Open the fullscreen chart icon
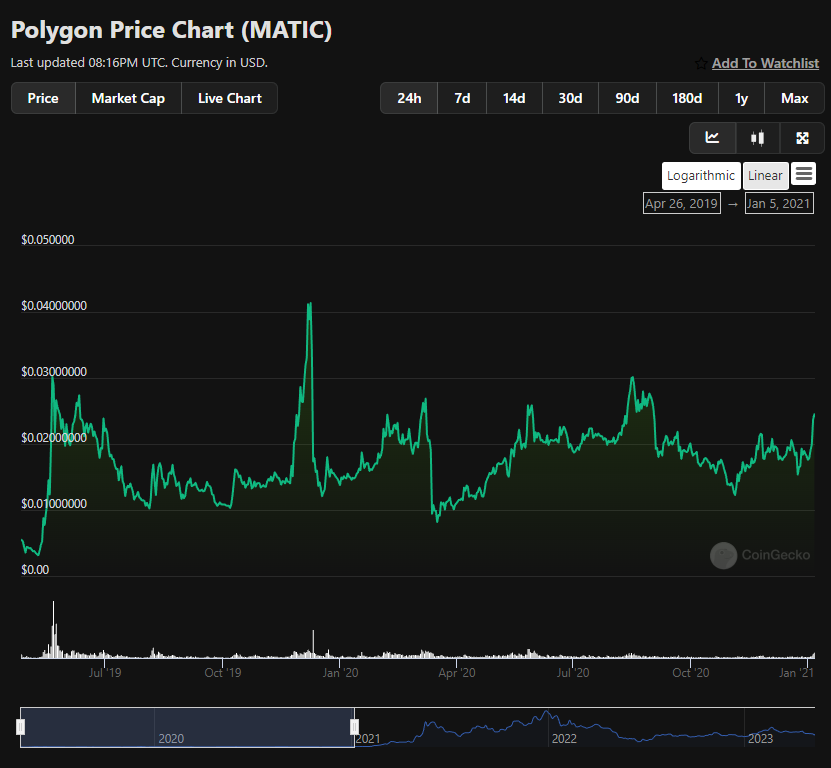Screen dimensions: 831x768 click(x=802, y=138)
